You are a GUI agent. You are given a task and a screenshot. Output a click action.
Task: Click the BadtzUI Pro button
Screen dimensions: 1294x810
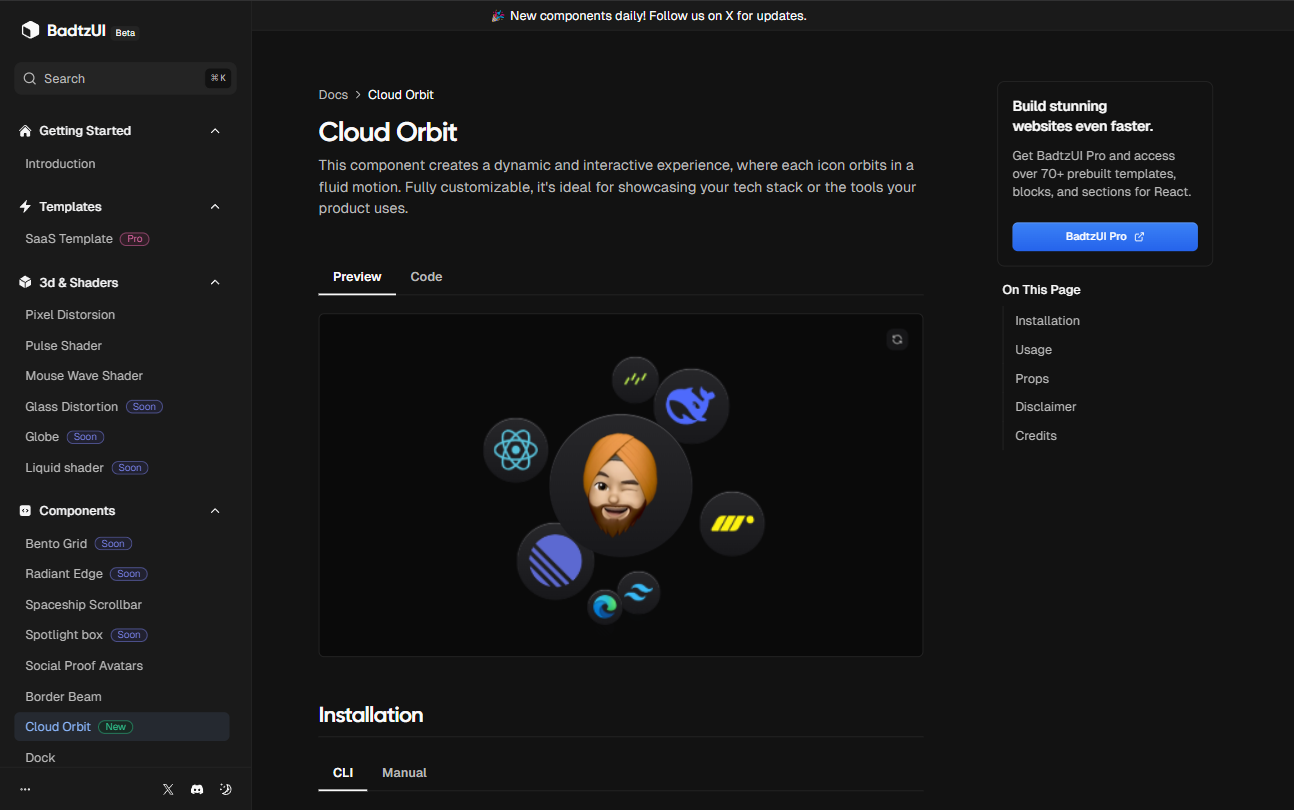[1105, 237]
